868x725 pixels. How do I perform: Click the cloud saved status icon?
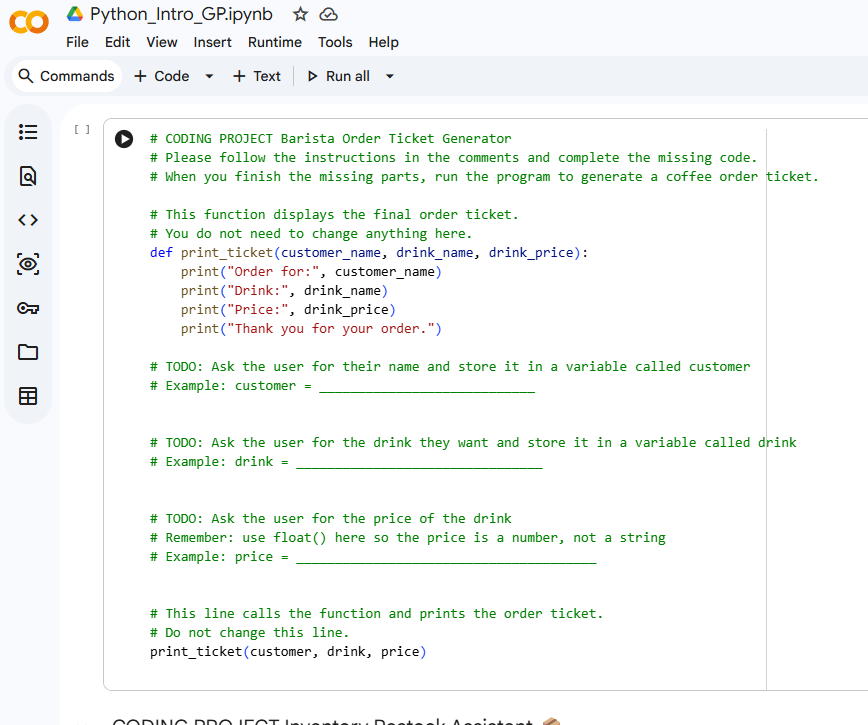[x=328, y=14]
